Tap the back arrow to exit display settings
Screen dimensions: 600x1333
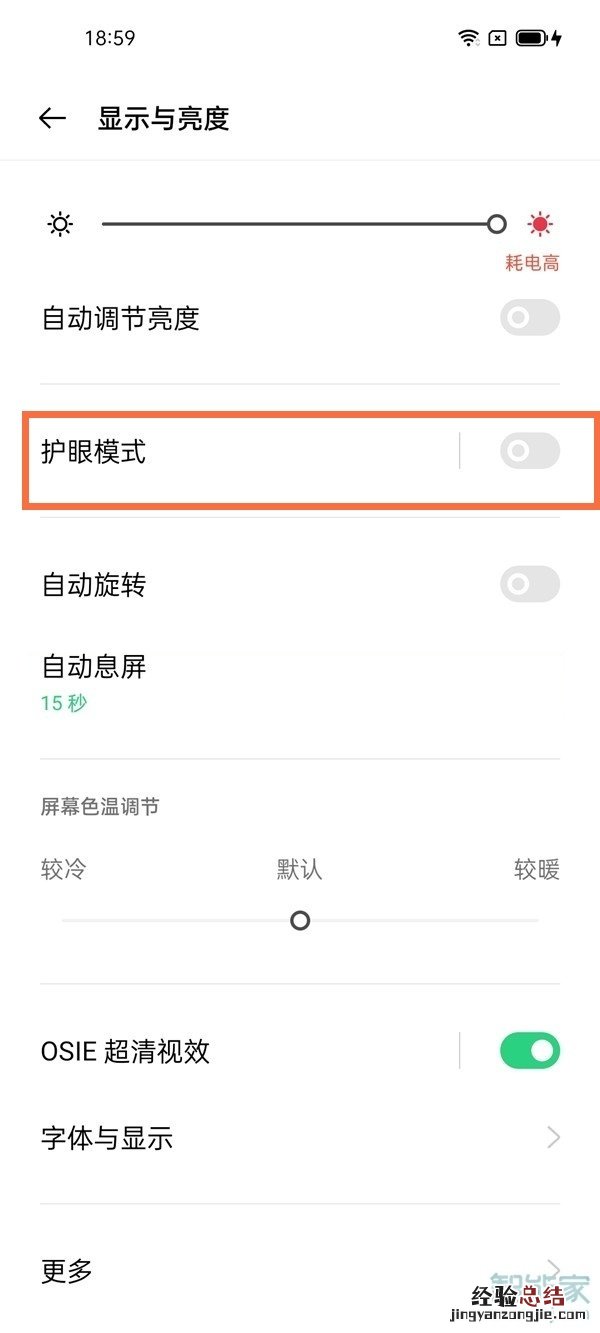(51, 117)
